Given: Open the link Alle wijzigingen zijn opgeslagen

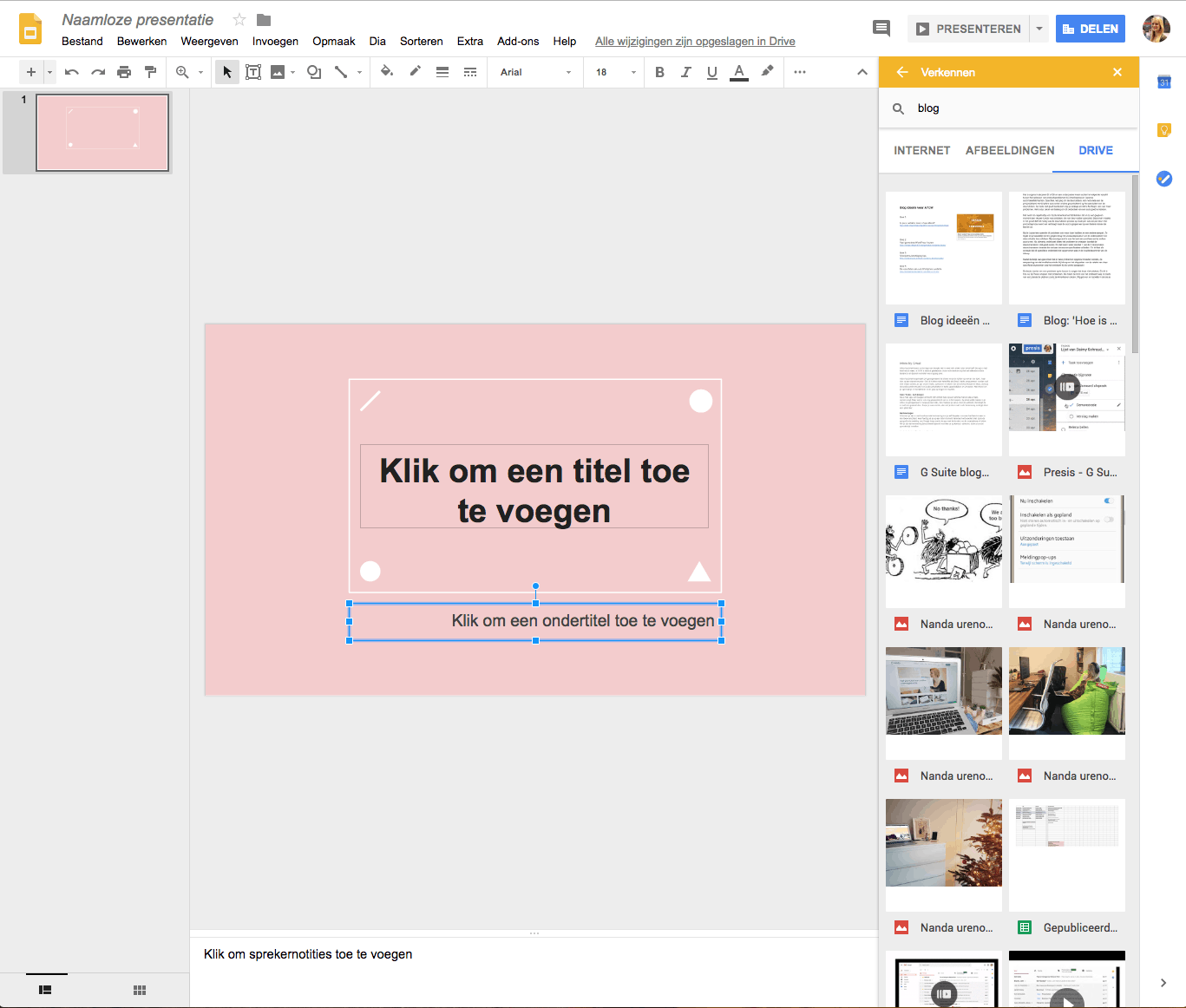Looking at the screenshot, I should tap(694, 41).
